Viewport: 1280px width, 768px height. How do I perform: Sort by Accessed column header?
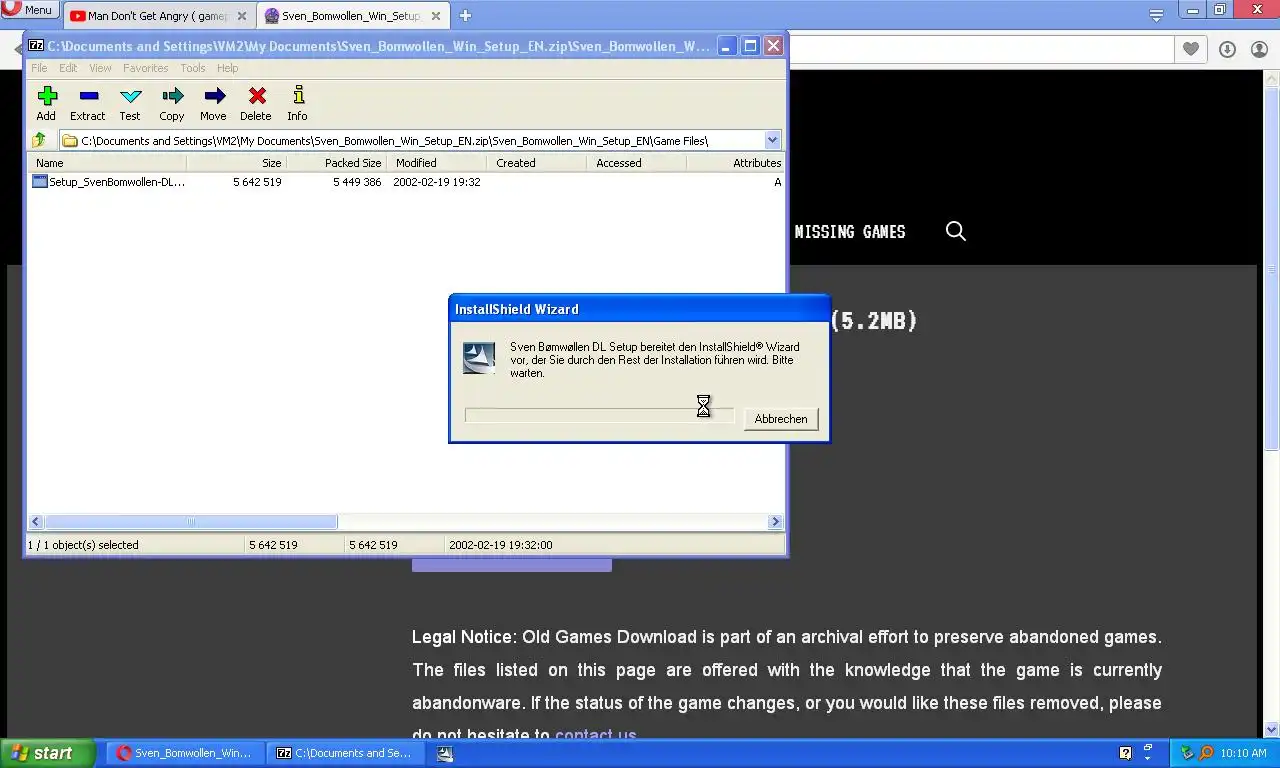[637, 163]
